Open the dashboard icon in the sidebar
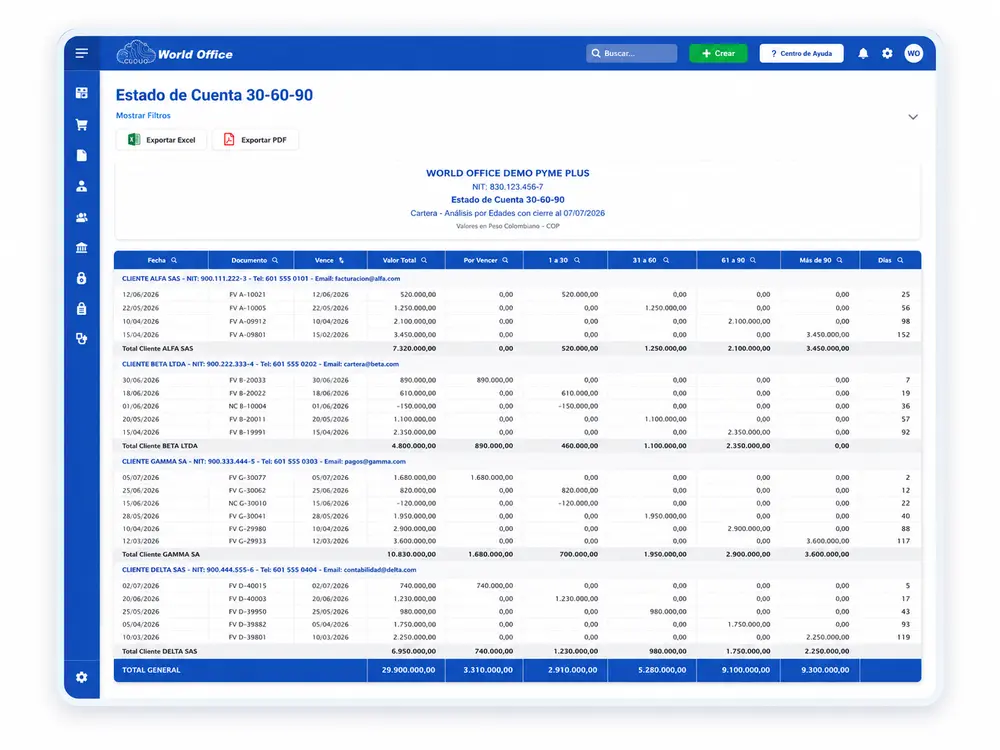This screenshot has width=1000, height=750. [x=82, y=93]
